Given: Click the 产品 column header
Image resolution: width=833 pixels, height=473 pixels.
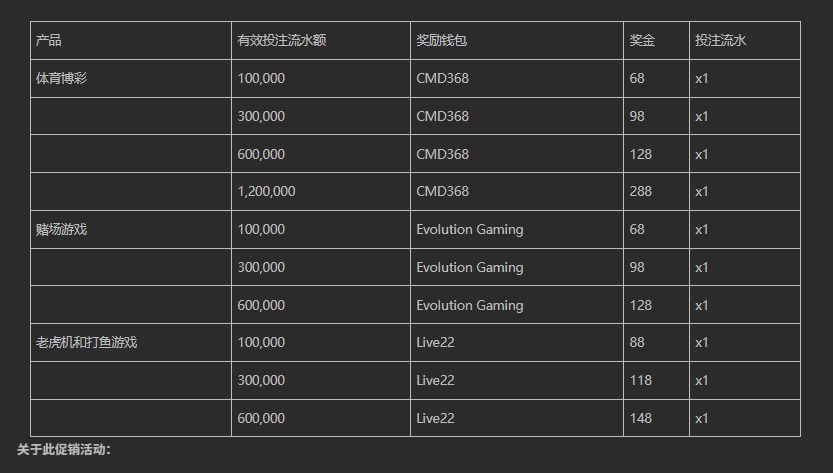Looking at the screenshot, I should click(49, 41).
